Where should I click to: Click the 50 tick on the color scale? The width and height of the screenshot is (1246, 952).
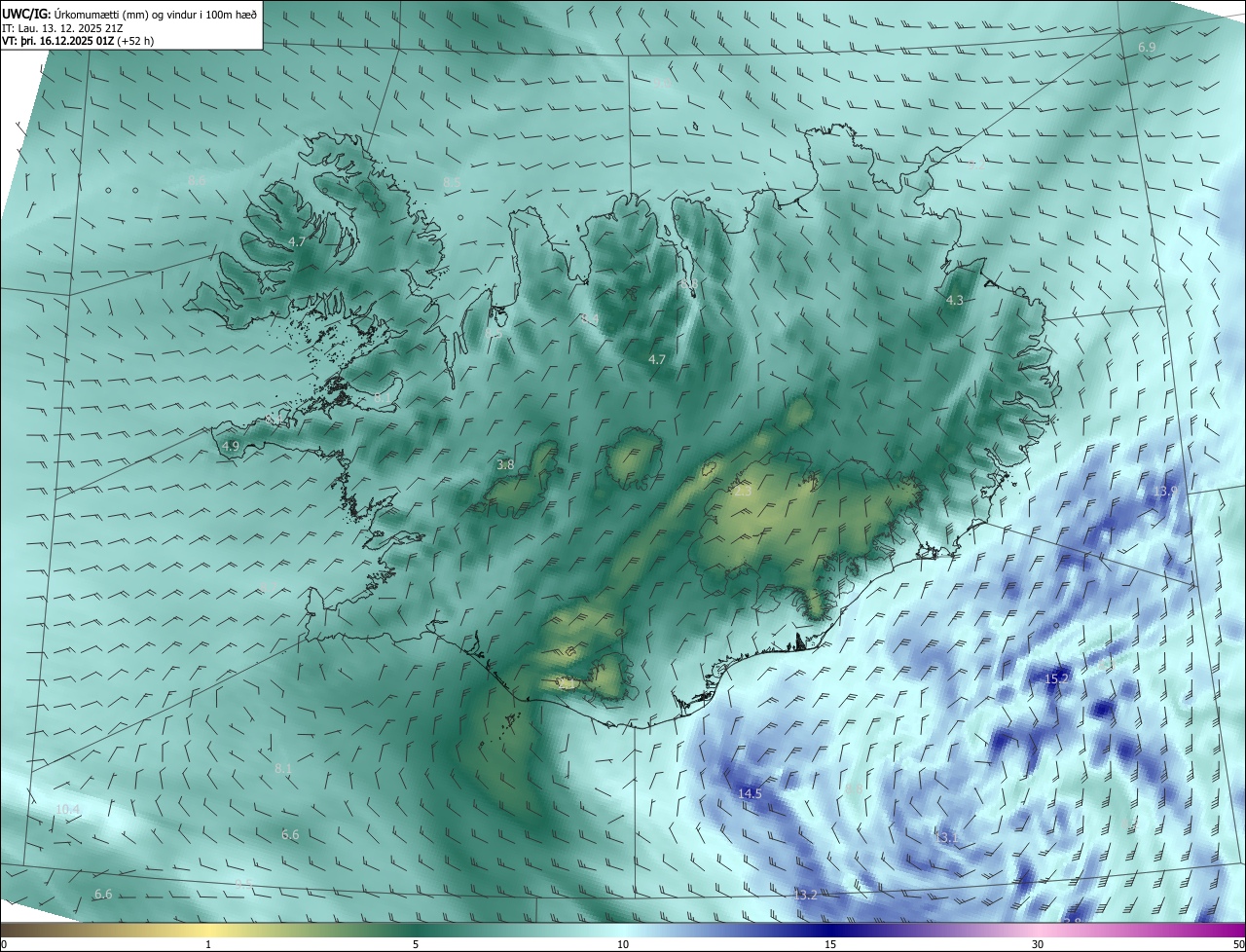point(1238,945)
